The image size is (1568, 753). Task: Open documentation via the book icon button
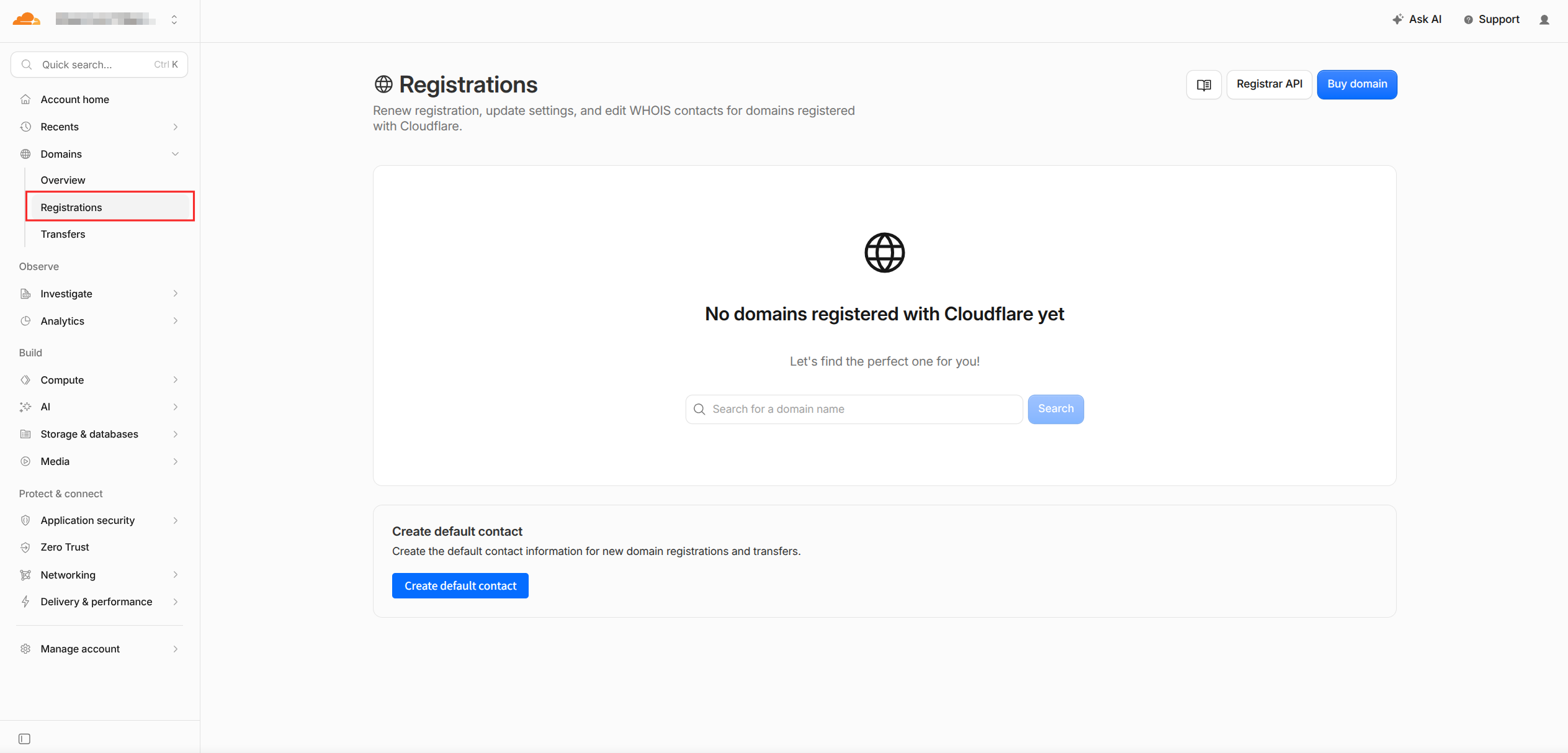(1204, 84)
